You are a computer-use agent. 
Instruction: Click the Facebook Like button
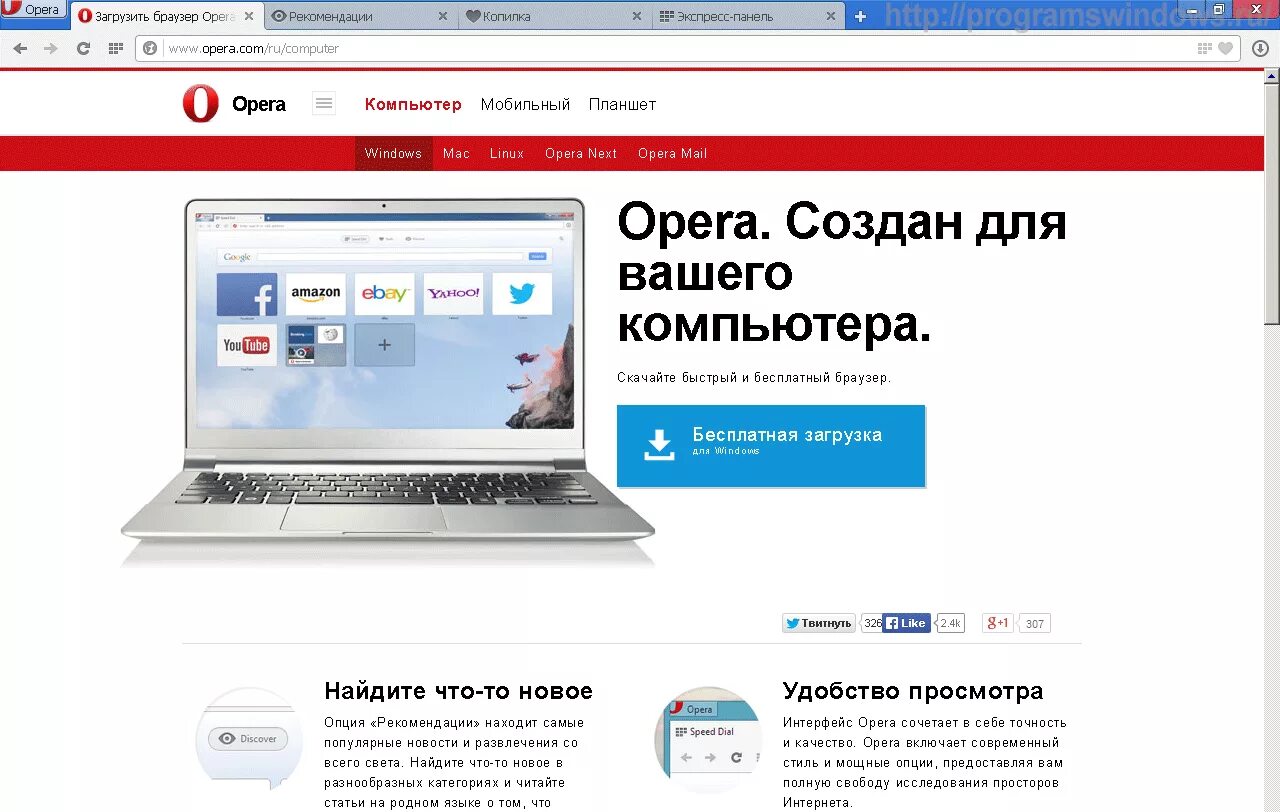click(x=907, y=623)
